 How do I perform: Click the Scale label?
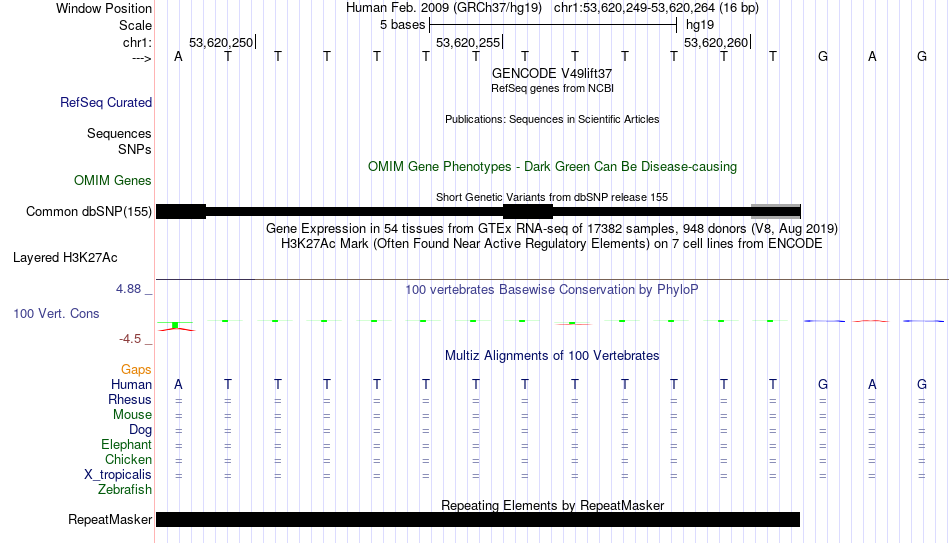click(x=136, y=25)
